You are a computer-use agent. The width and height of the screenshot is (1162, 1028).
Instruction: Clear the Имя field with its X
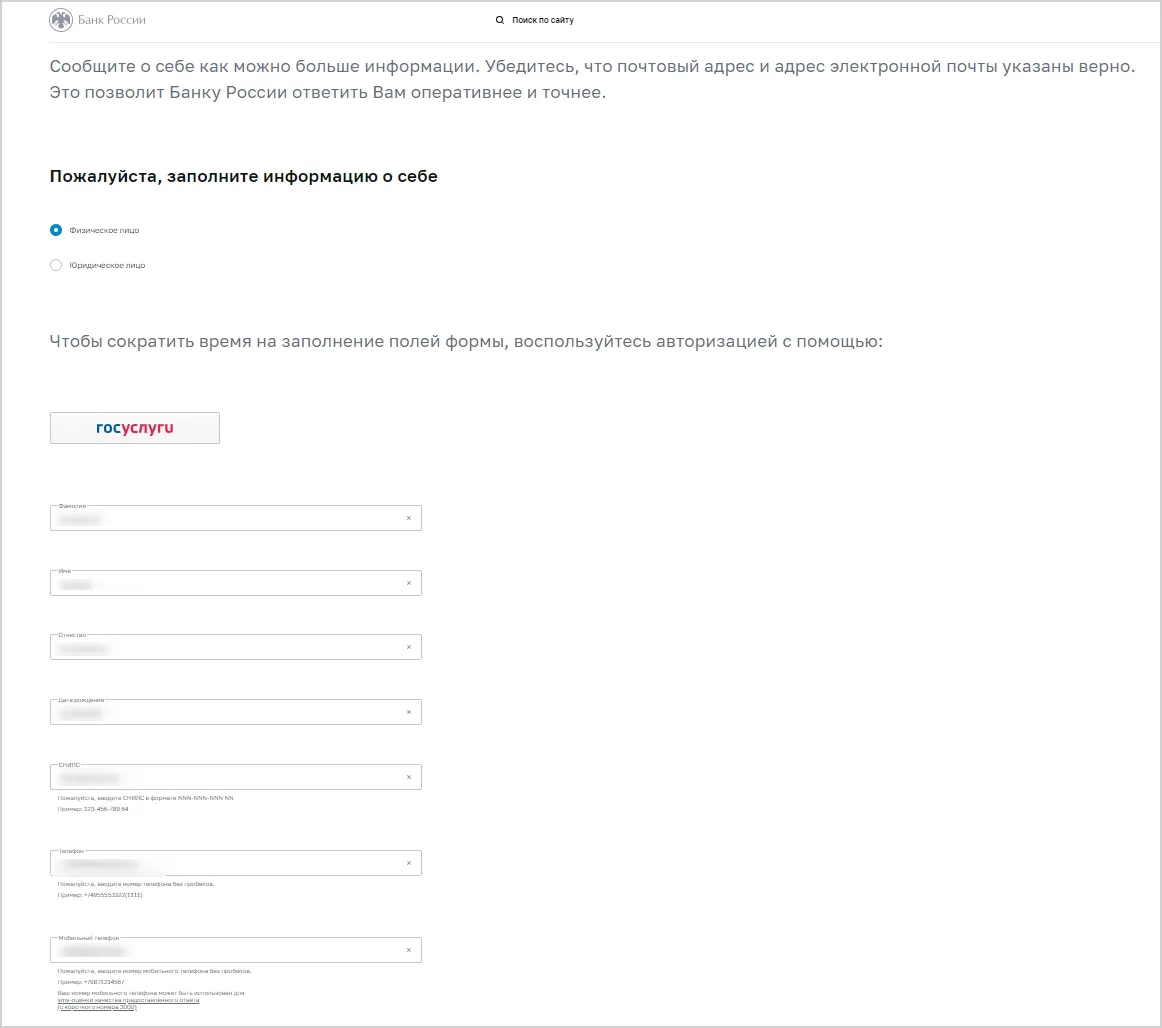[x=408, y=583]
